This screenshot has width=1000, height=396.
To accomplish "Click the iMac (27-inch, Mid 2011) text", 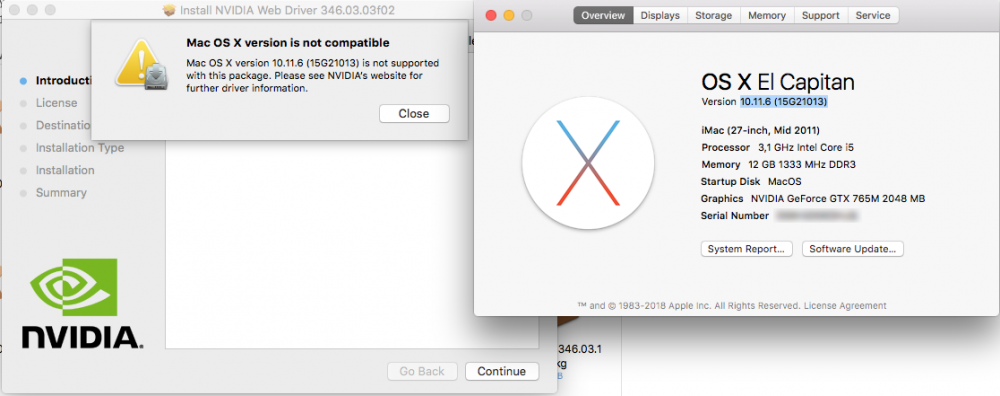I will click(x=760, y=130).
